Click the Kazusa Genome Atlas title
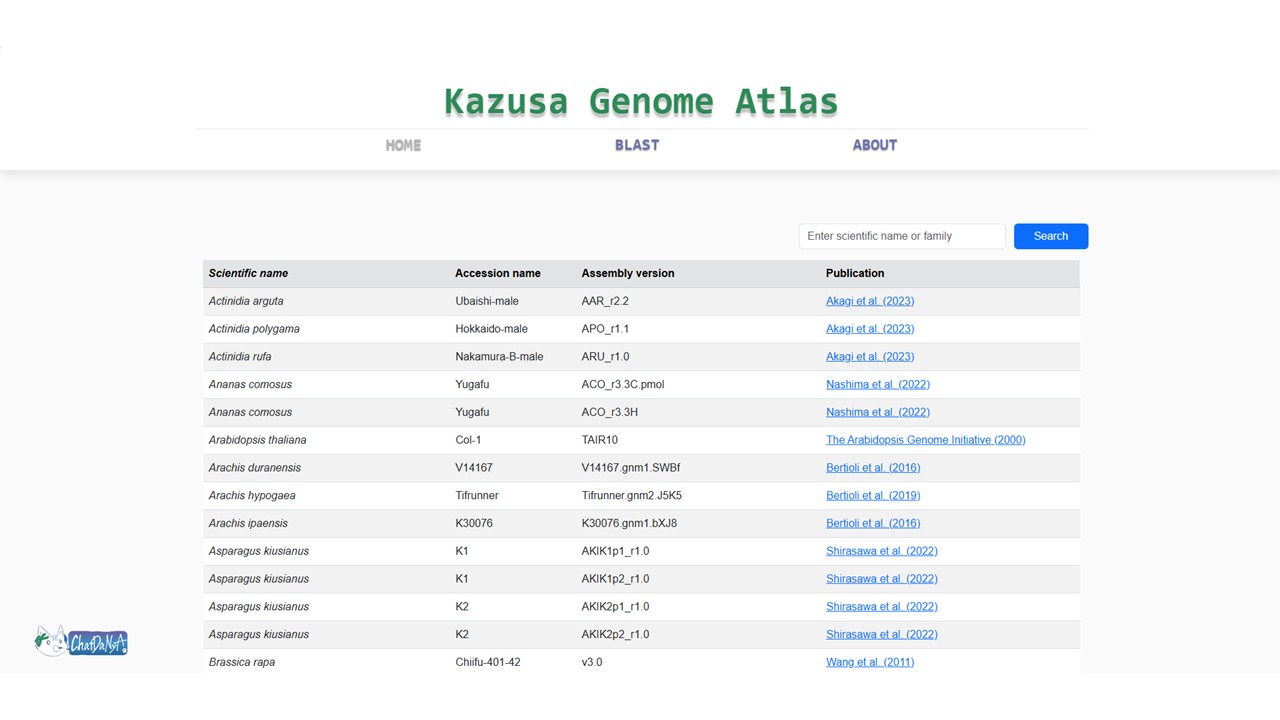Screen dimensions: 1280x720 pos(641,101)
